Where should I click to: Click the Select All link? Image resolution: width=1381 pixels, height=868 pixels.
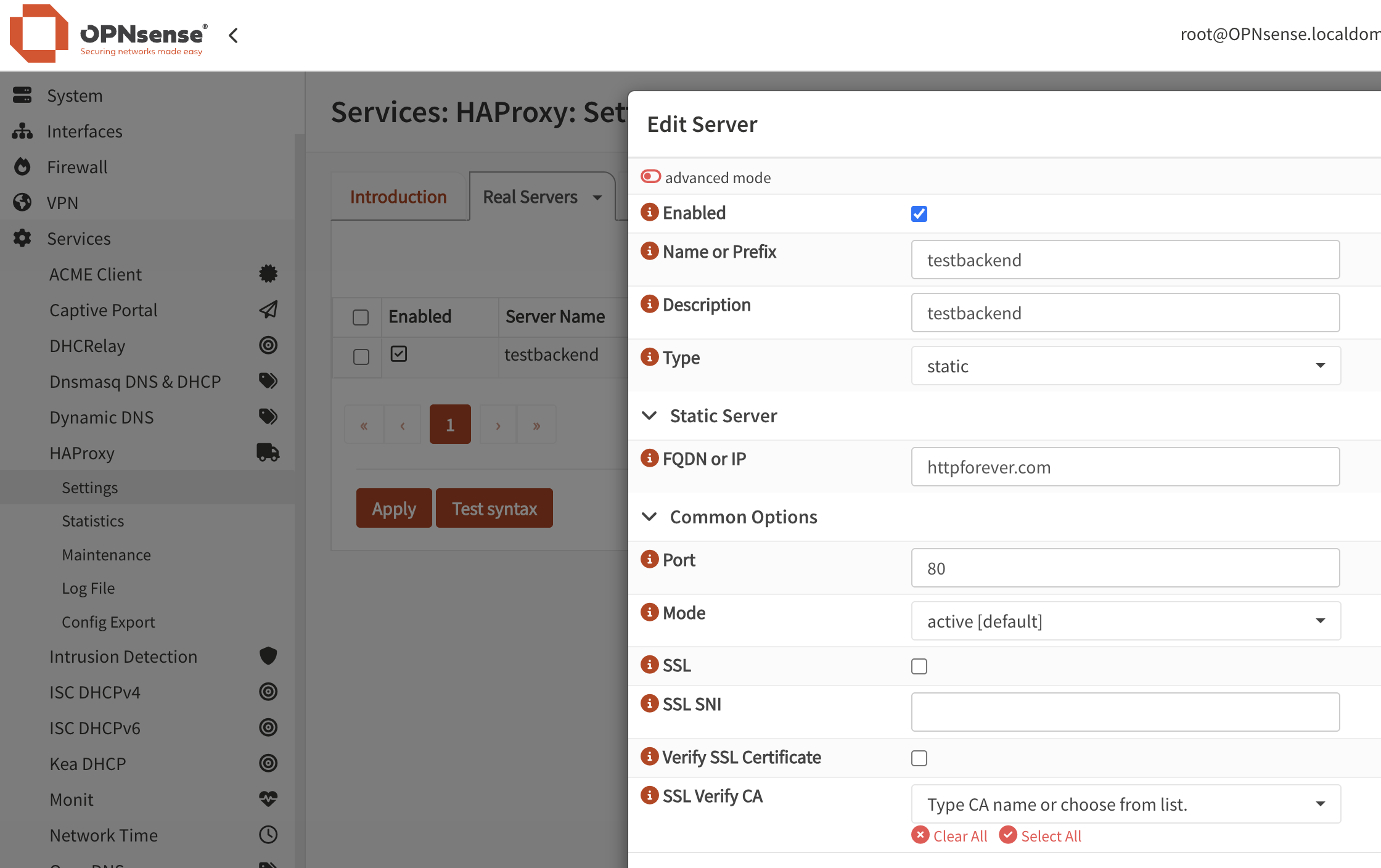coord(1051,836)
